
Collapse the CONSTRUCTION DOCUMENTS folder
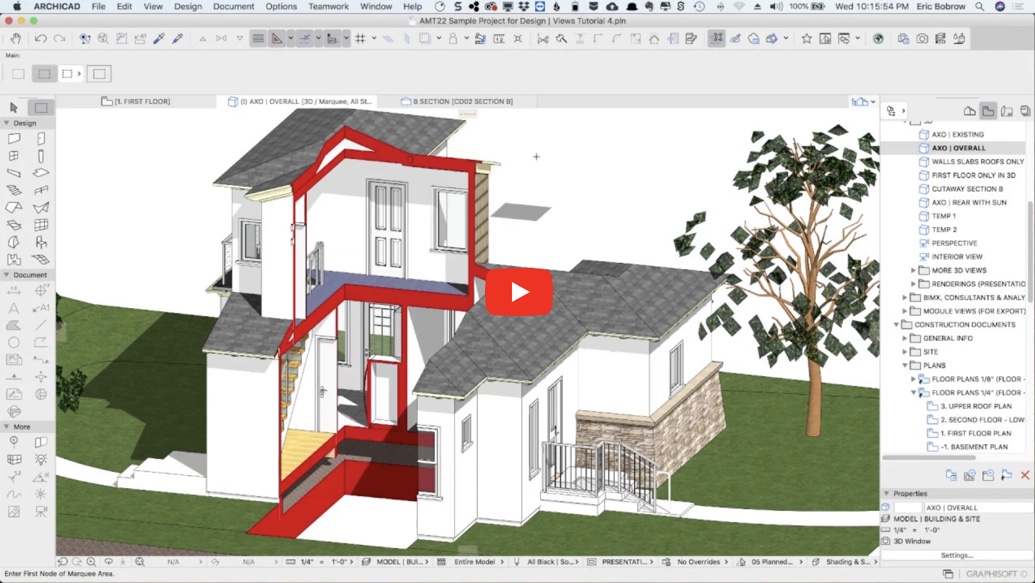[x=896, y=324]
